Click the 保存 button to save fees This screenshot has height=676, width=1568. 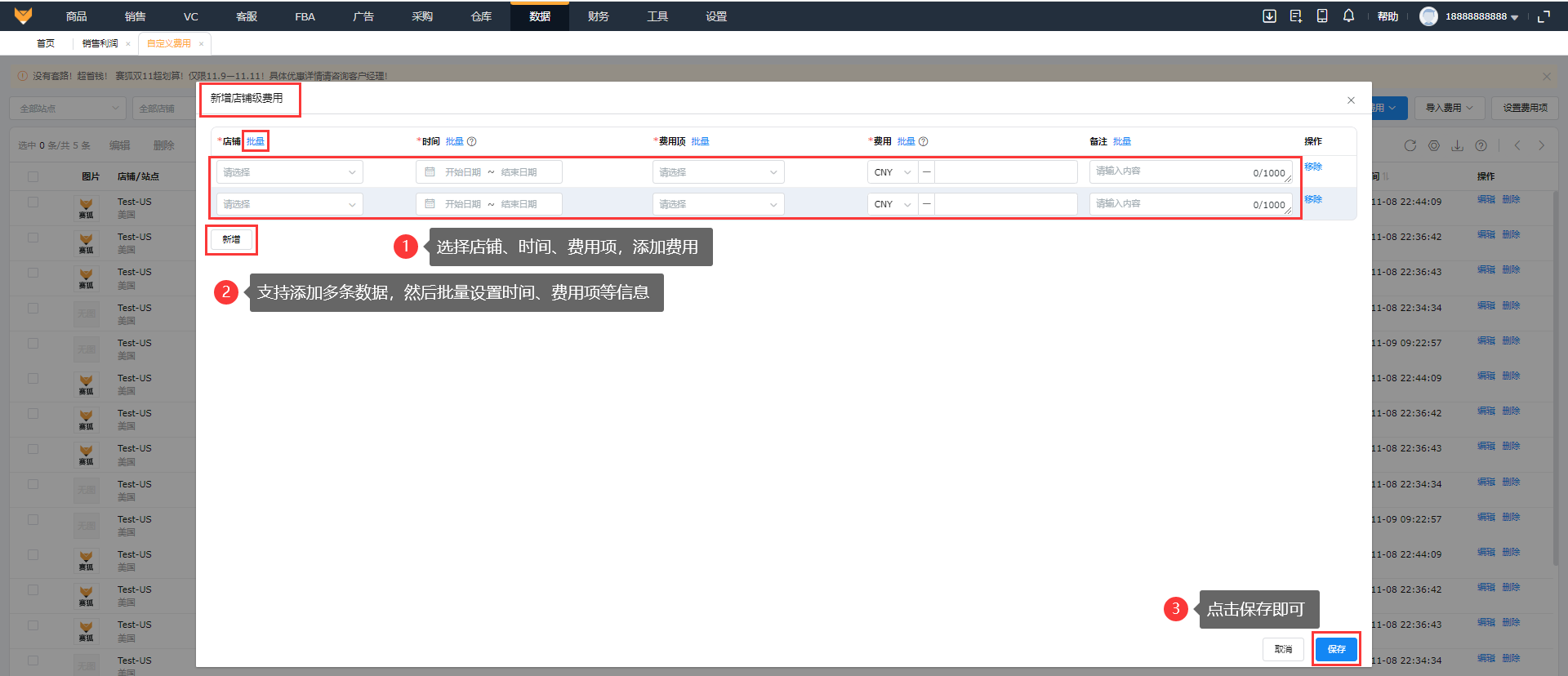tap(1336, 649)
